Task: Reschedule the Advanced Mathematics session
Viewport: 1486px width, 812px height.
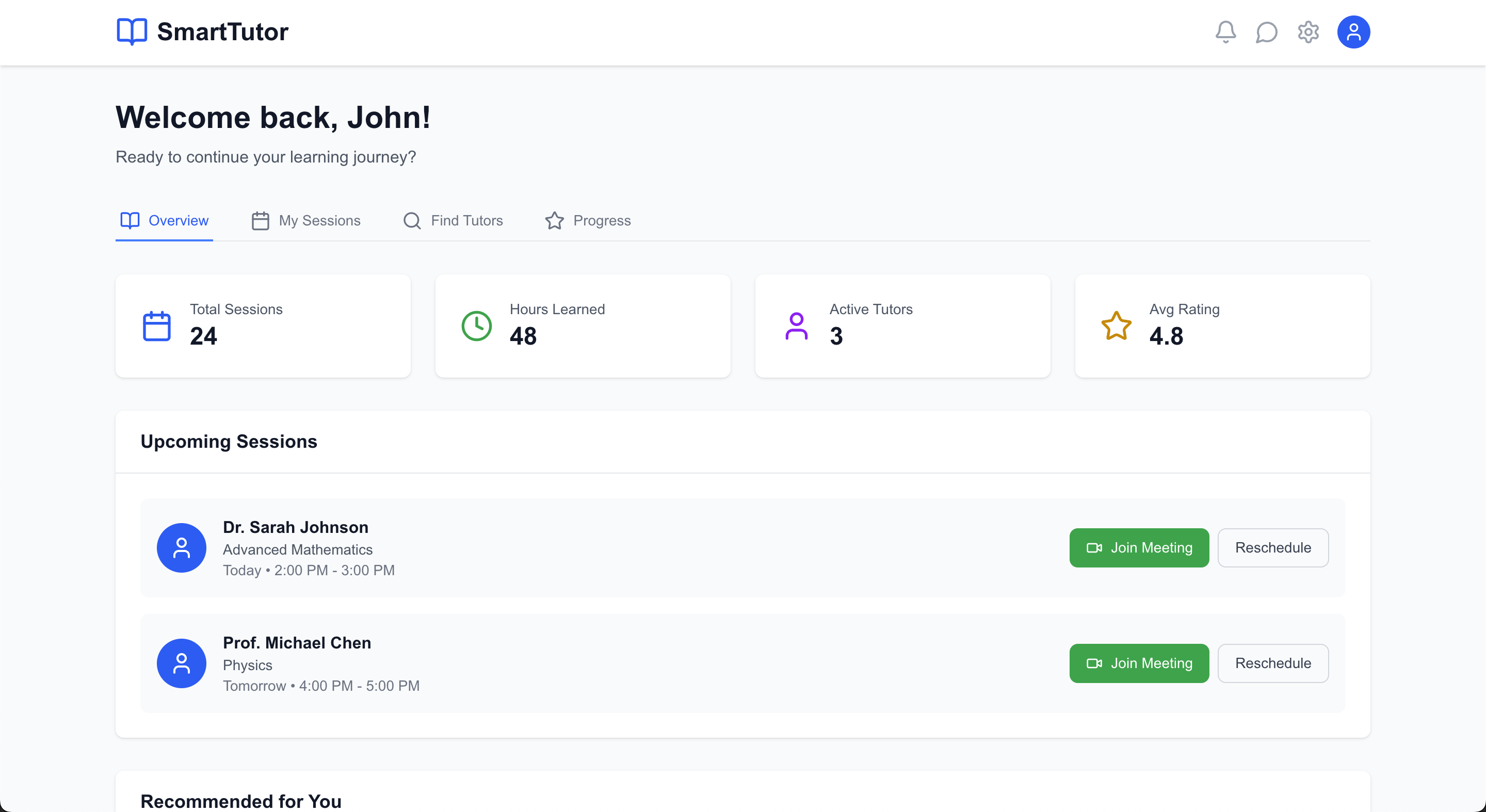Action: coord(1272,547)
